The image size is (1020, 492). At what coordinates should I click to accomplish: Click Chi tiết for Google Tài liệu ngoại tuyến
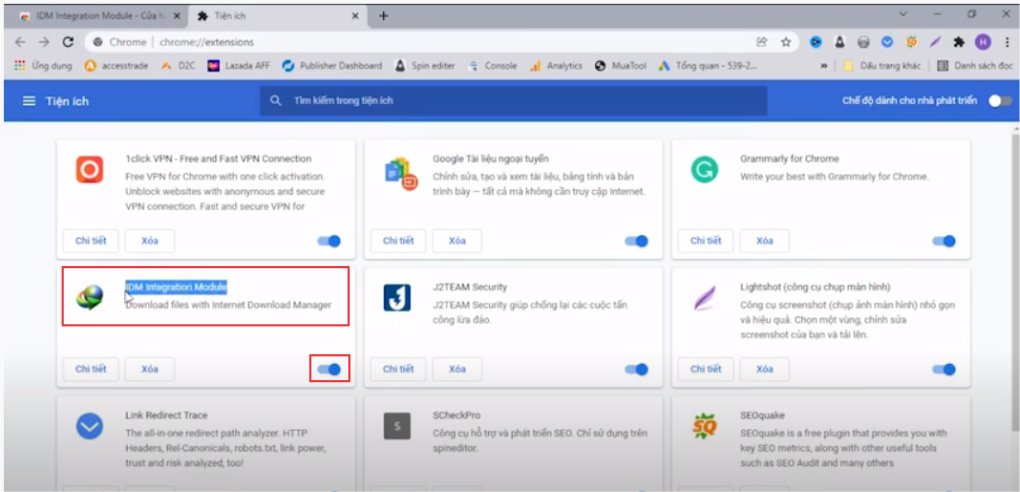click(x=398, y=241)
